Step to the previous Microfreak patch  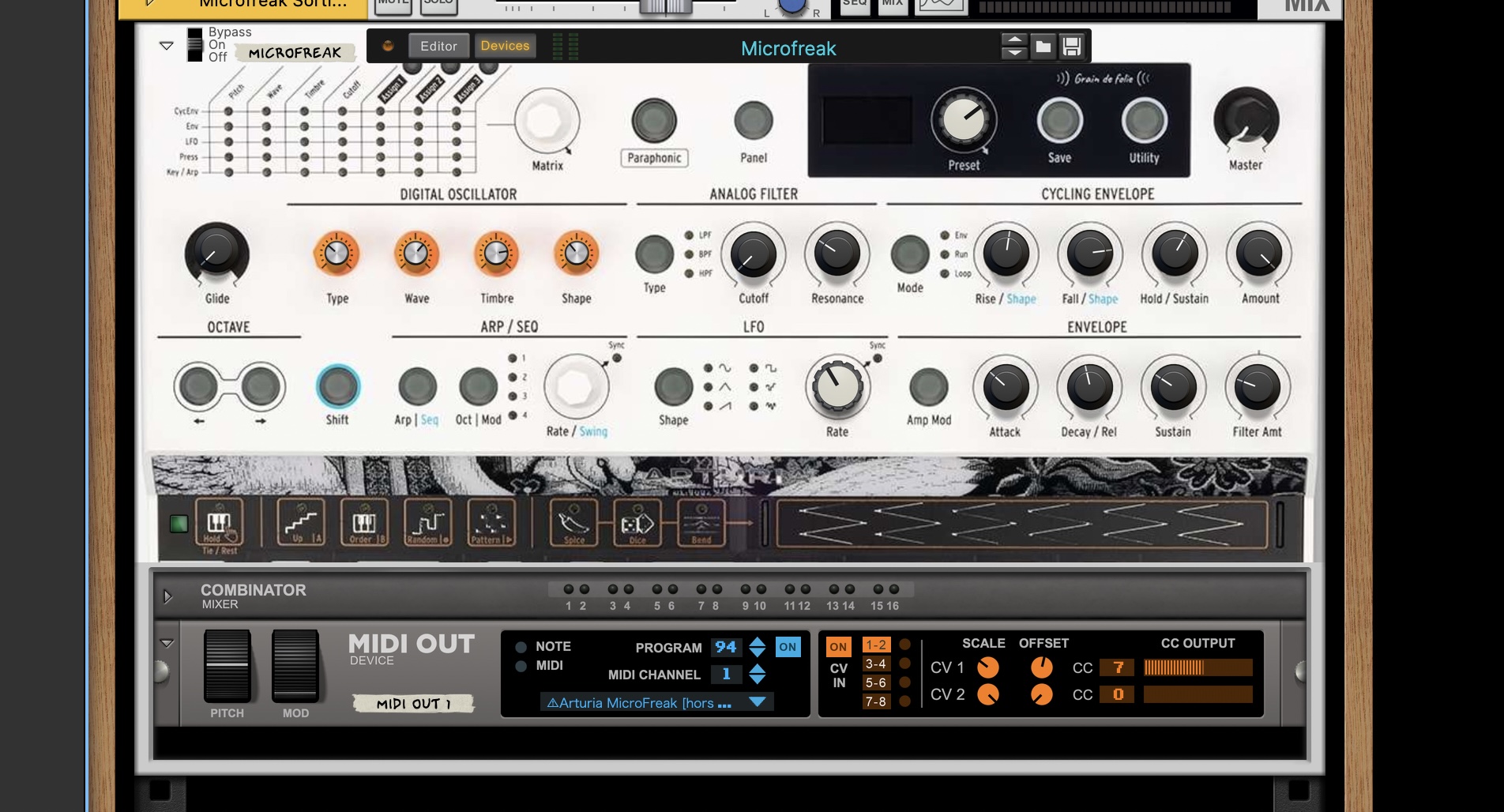(1013, 40)
